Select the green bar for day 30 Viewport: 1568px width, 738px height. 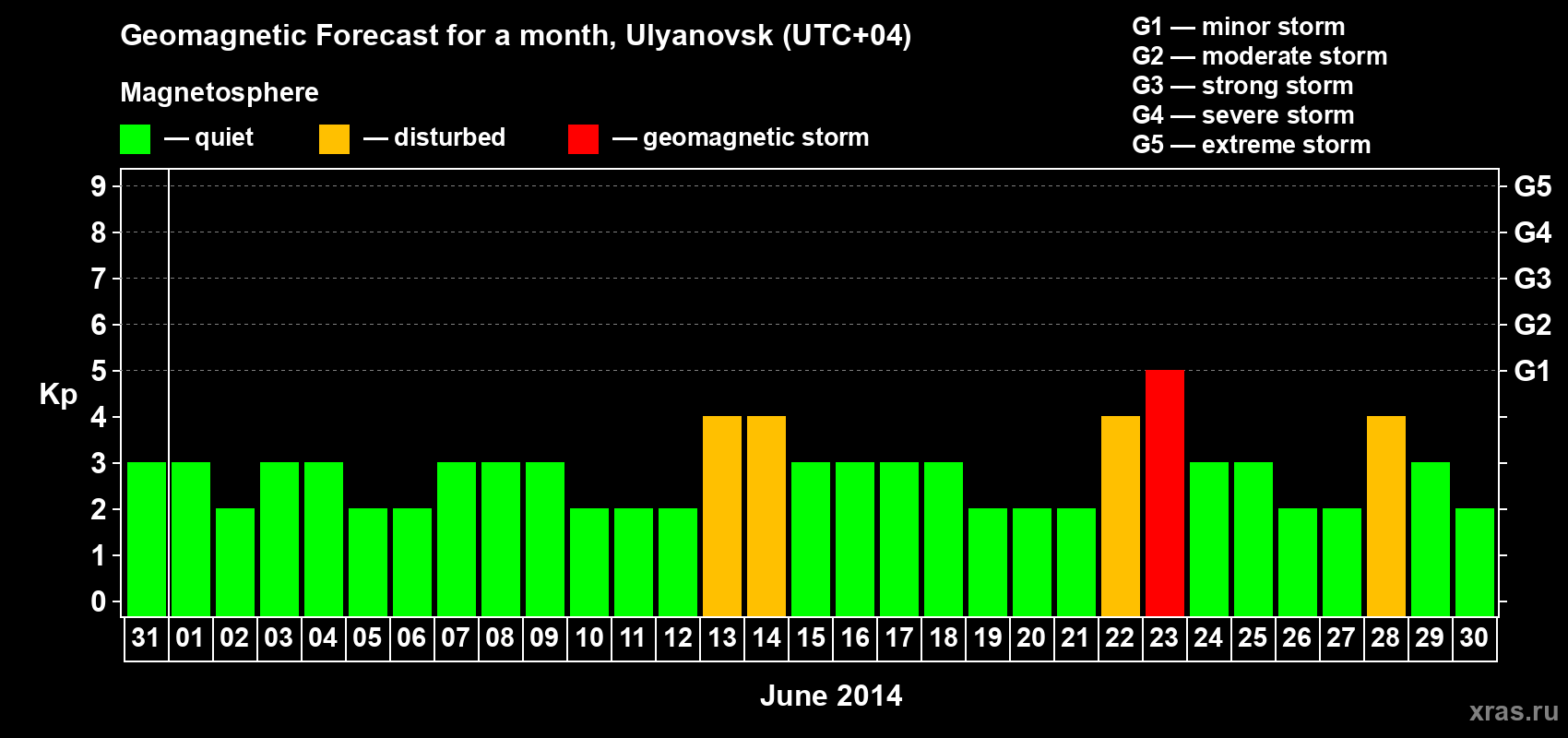[x=1475, y=562]
